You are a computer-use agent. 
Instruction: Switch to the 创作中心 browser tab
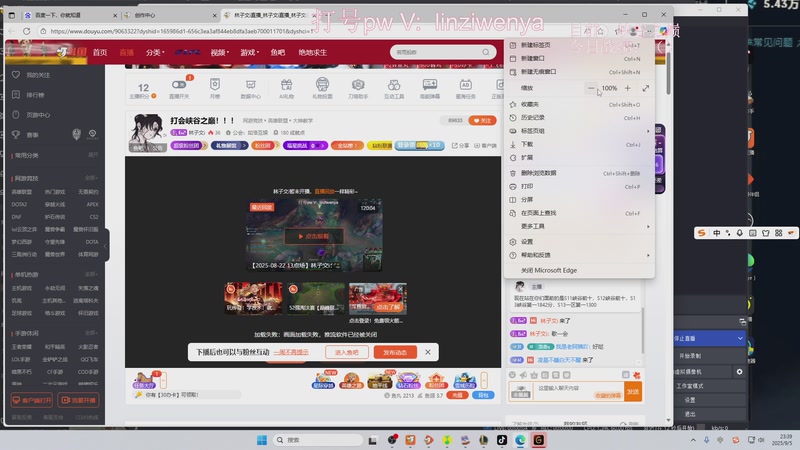tap(171, 15)
